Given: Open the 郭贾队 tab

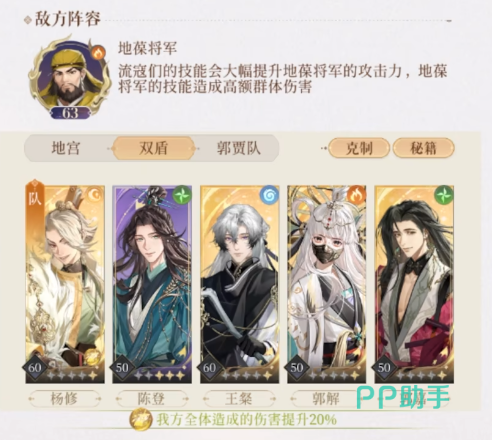Looking at the screenshot, I should tap(238, 148).
